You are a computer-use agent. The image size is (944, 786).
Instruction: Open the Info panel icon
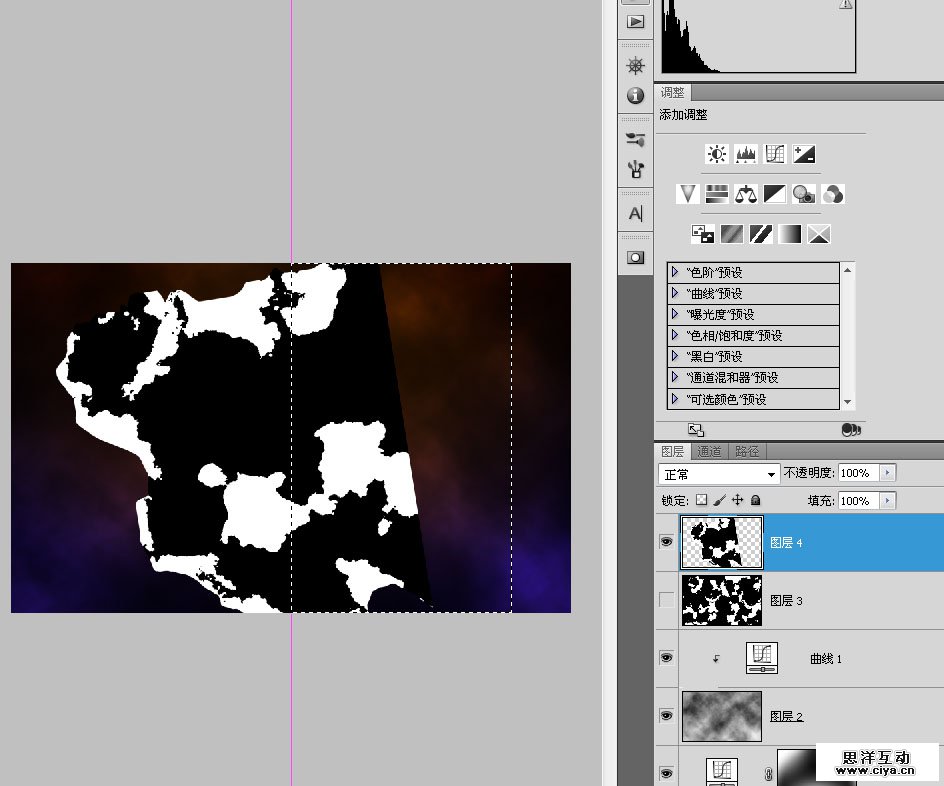635,96
